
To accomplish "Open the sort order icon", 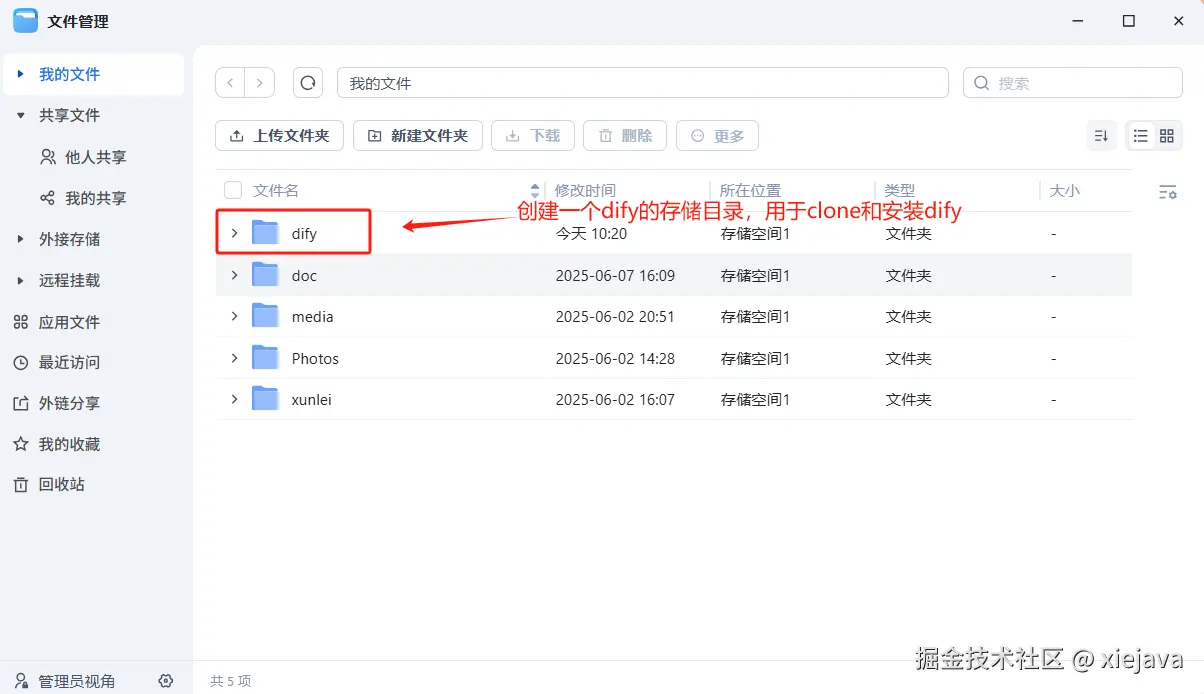I will pos(1101,136).
